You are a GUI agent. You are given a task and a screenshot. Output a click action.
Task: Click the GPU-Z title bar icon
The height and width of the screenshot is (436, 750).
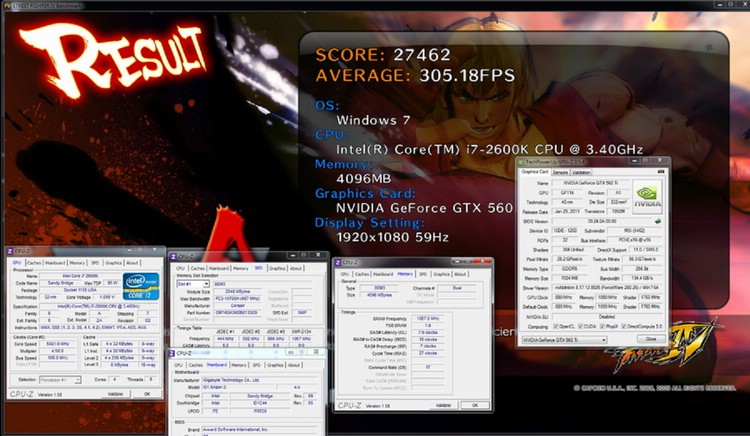click(522, 162)
